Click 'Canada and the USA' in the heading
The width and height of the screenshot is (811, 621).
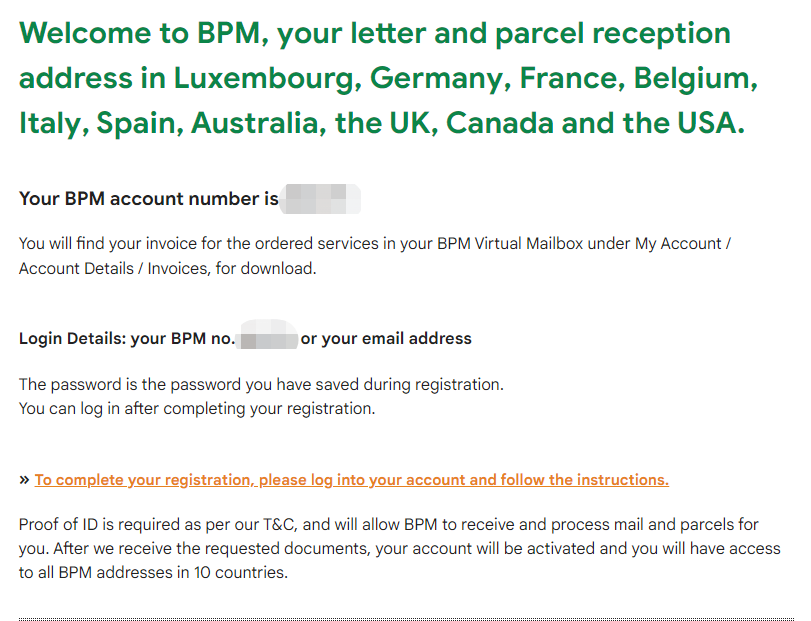click(x=595, y=123)
